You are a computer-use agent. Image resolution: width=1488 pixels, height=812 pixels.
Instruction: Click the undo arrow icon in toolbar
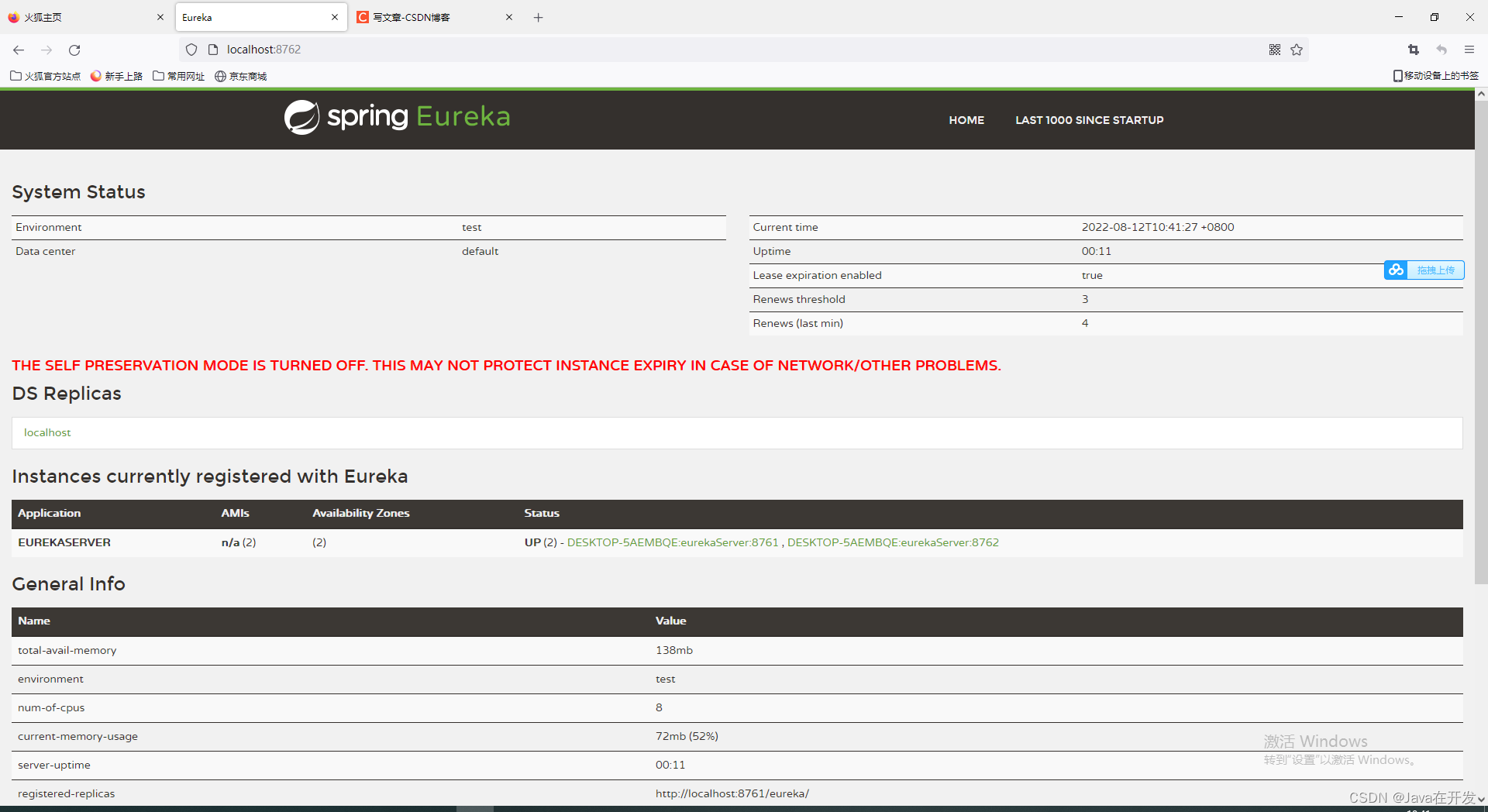click(x=1441, y=50)
